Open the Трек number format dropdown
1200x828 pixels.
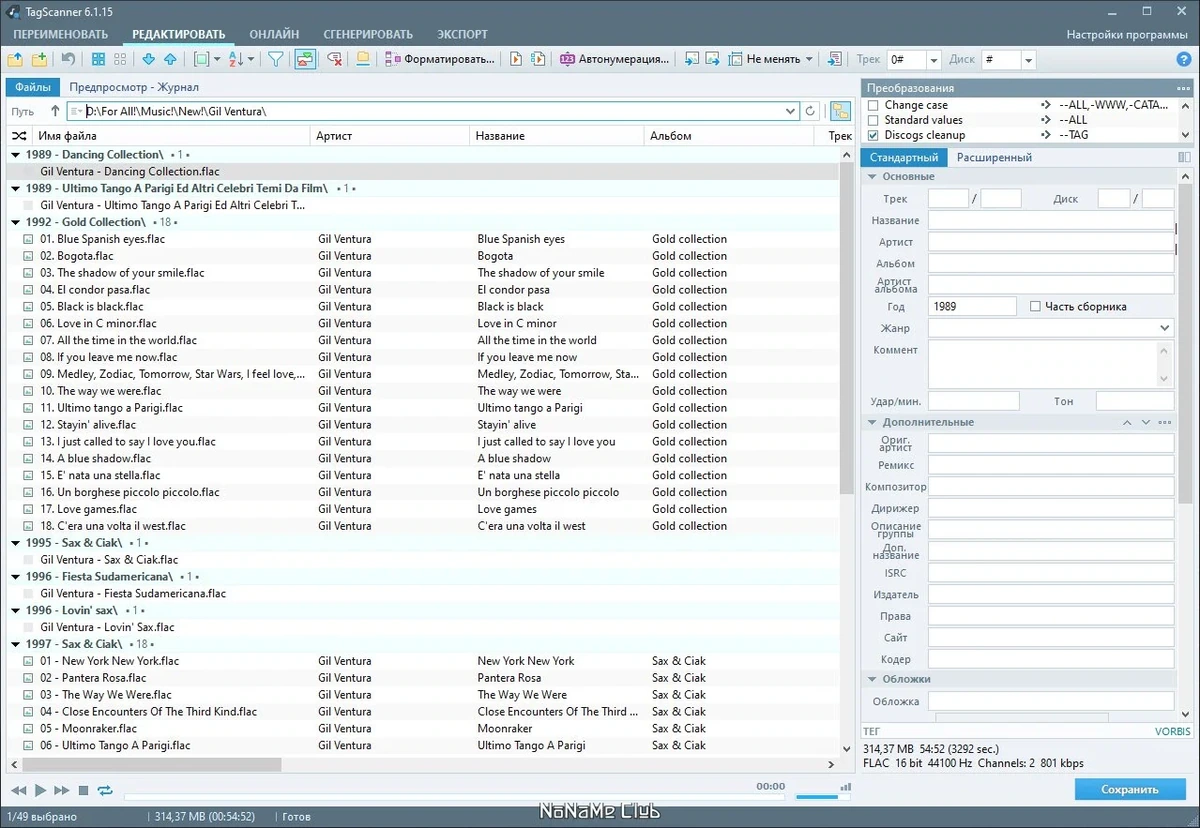click(x=933, y=60)
